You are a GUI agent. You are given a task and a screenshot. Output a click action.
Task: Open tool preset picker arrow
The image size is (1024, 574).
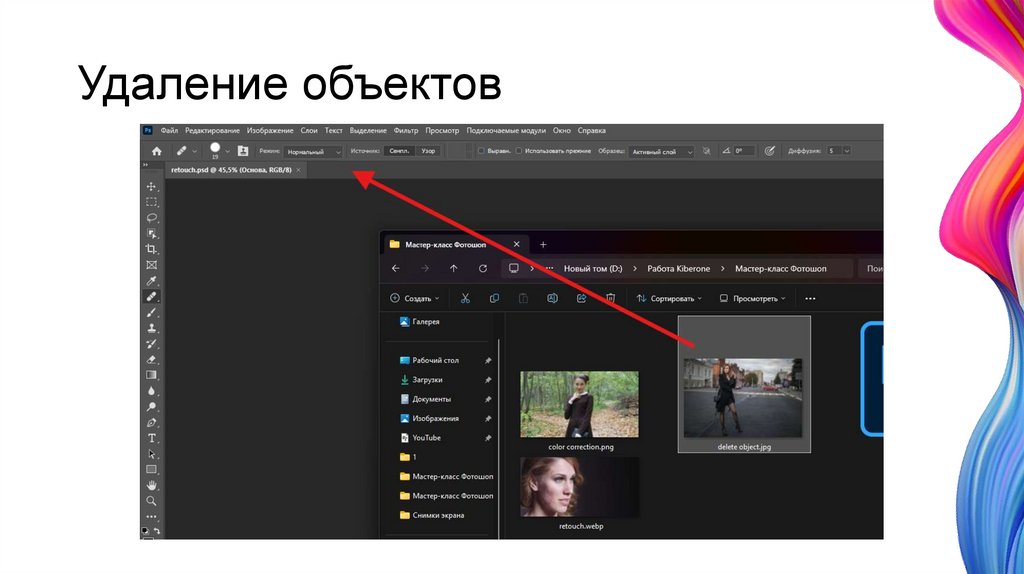coord(195,151)
